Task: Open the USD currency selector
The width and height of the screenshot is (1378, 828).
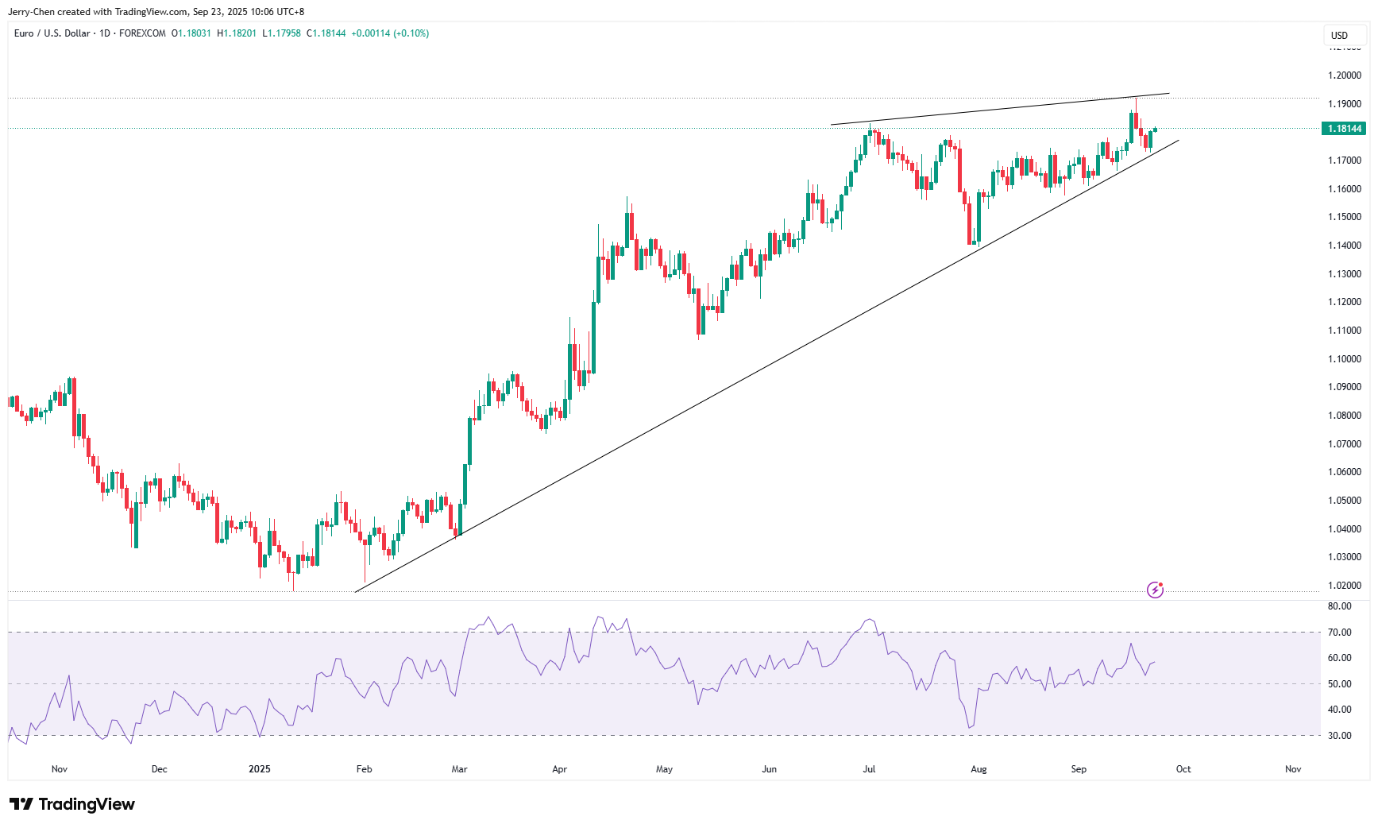Action: coord(1338,36)
